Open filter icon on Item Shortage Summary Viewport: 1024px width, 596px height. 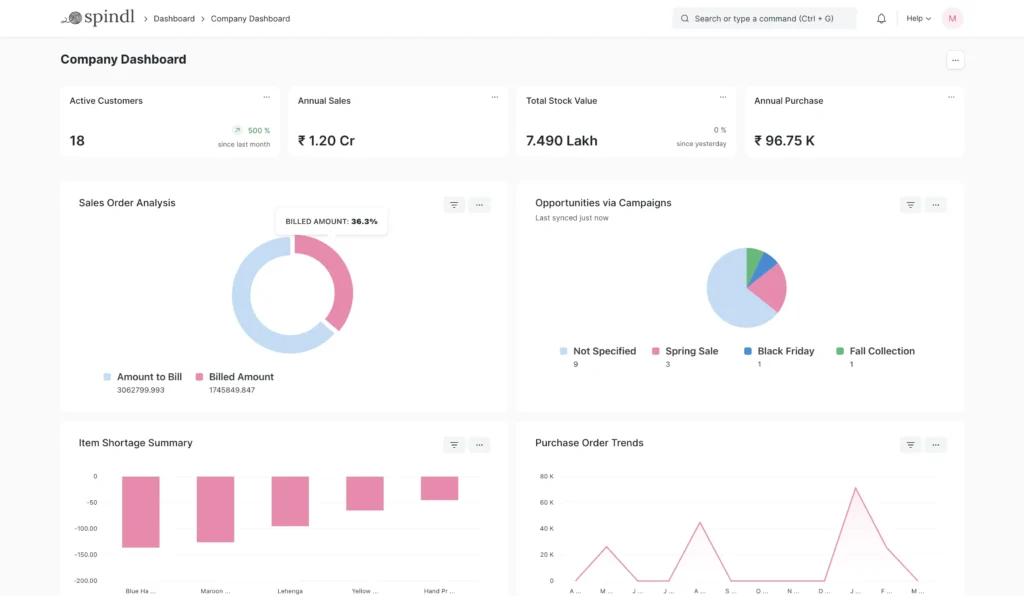coord(454,444)
